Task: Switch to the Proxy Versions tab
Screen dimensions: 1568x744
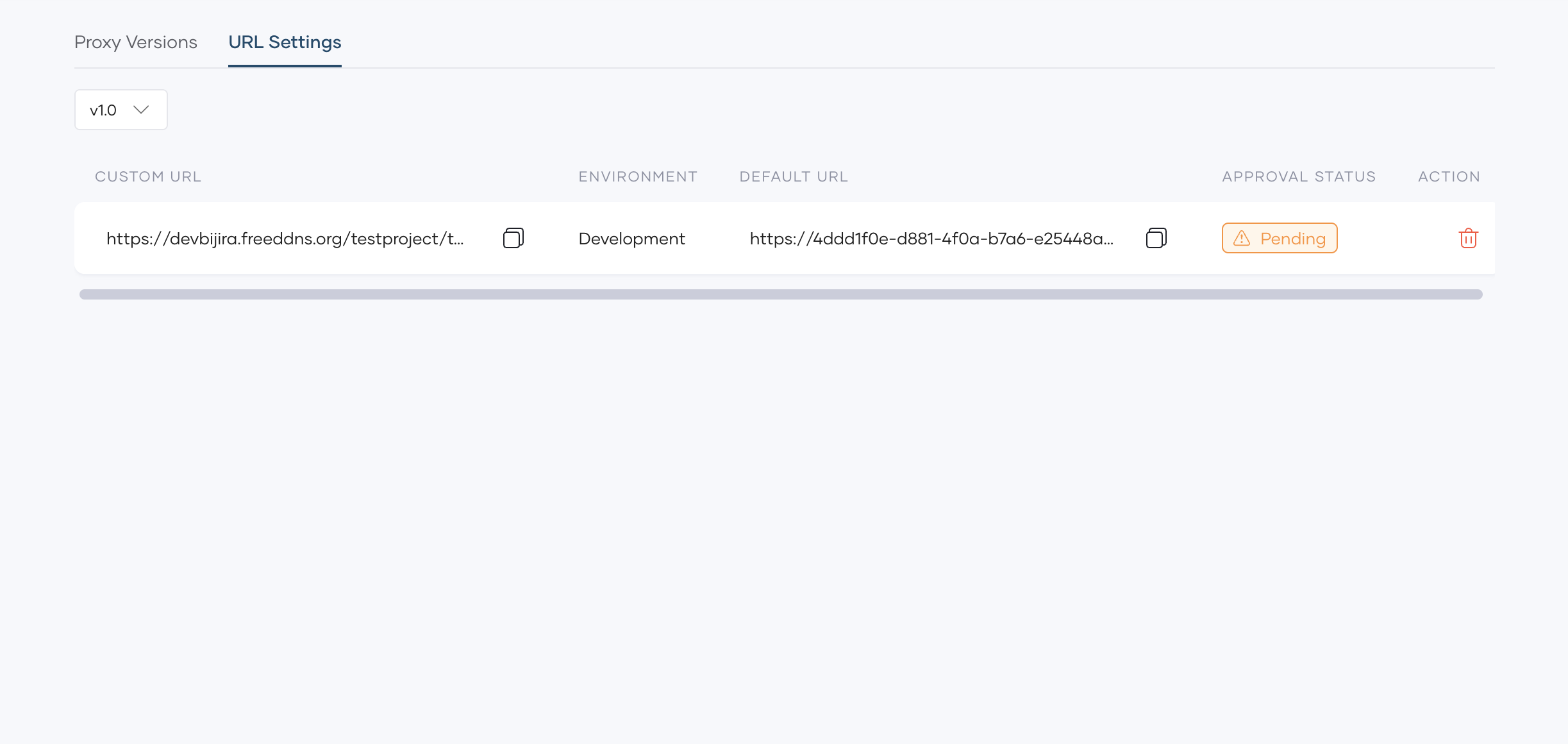Action: (136, 42)
